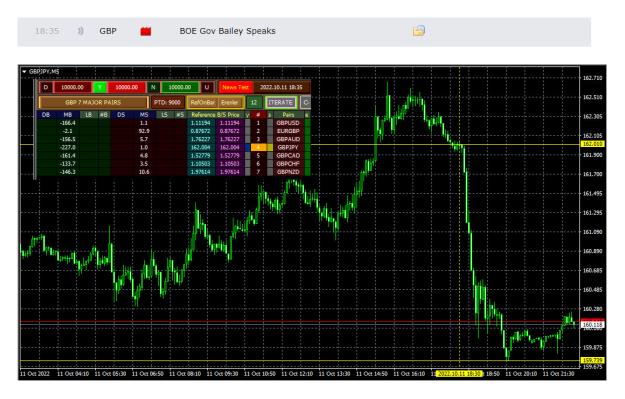Click the BOE Gov Bailey Speaks event

227,31
